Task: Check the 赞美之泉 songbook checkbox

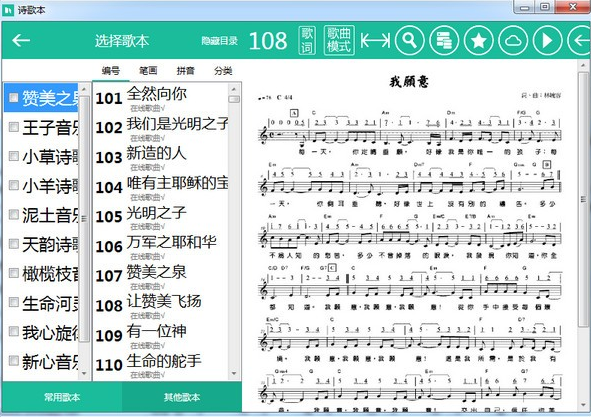Action: click(x=14, y=98)
